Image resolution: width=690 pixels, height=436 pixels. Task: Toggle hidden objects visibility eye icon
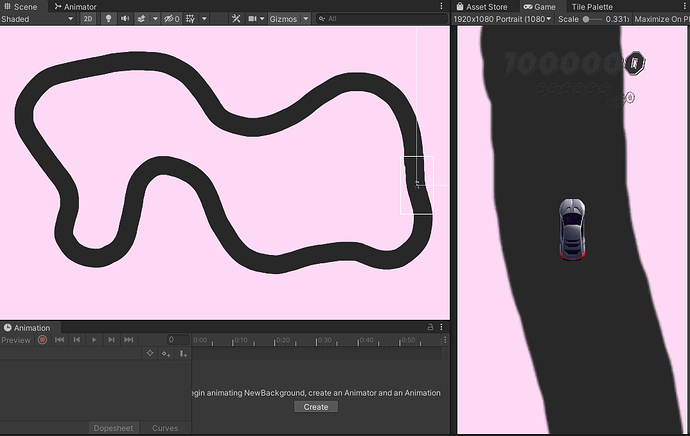coord(171,19)
